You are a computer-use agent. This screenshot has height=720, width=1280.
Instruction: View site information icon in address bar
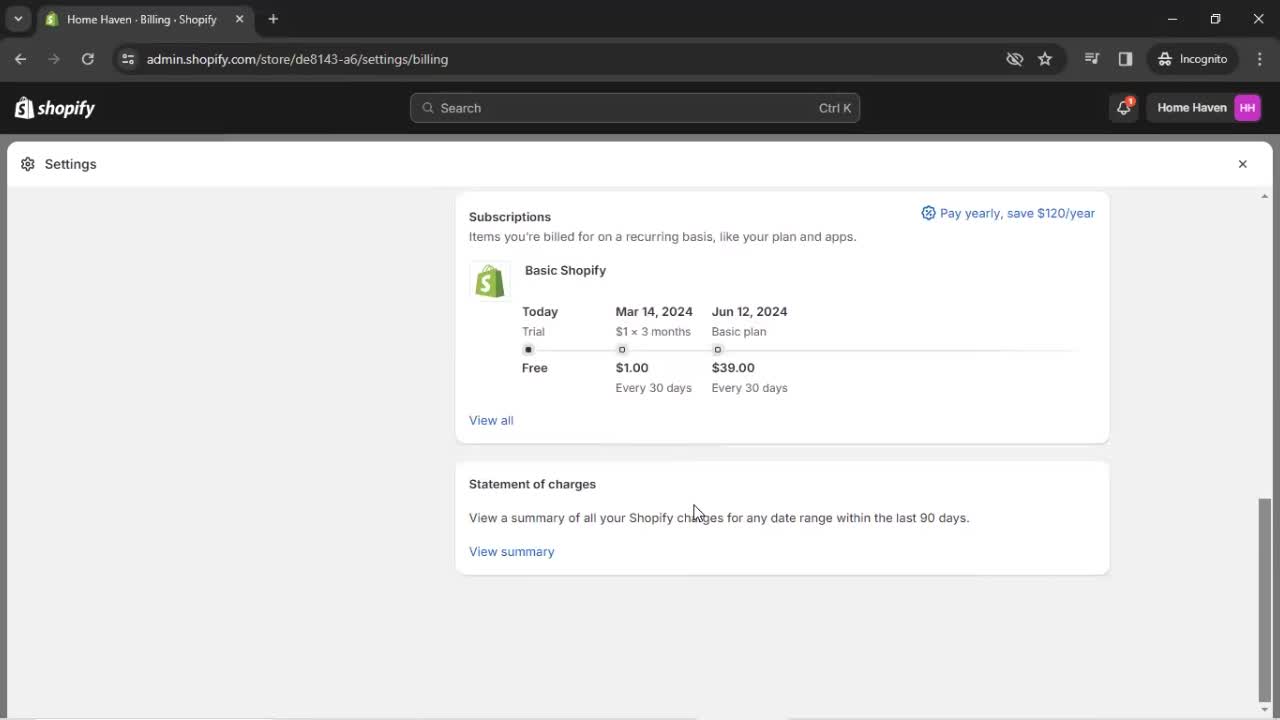coord(127,59)
